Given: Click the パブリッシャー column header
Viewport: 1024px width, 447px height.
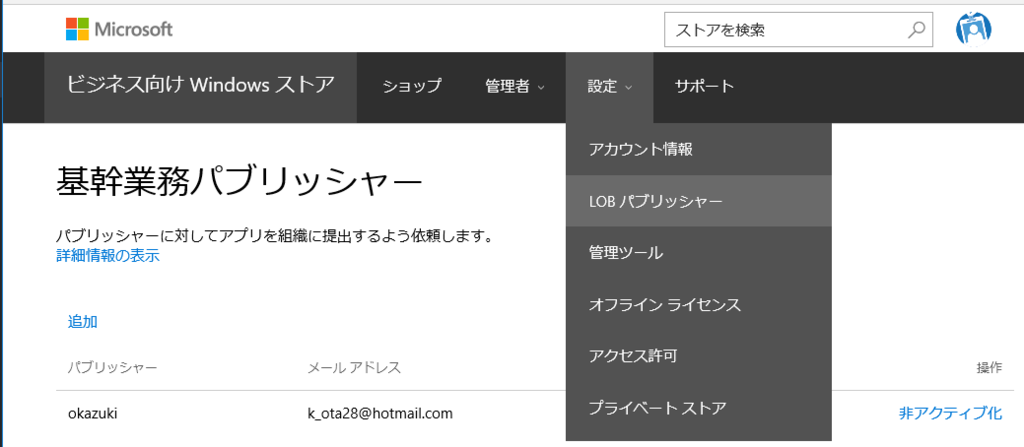Looking at the screenshot, I should click(x=112, y=368).
